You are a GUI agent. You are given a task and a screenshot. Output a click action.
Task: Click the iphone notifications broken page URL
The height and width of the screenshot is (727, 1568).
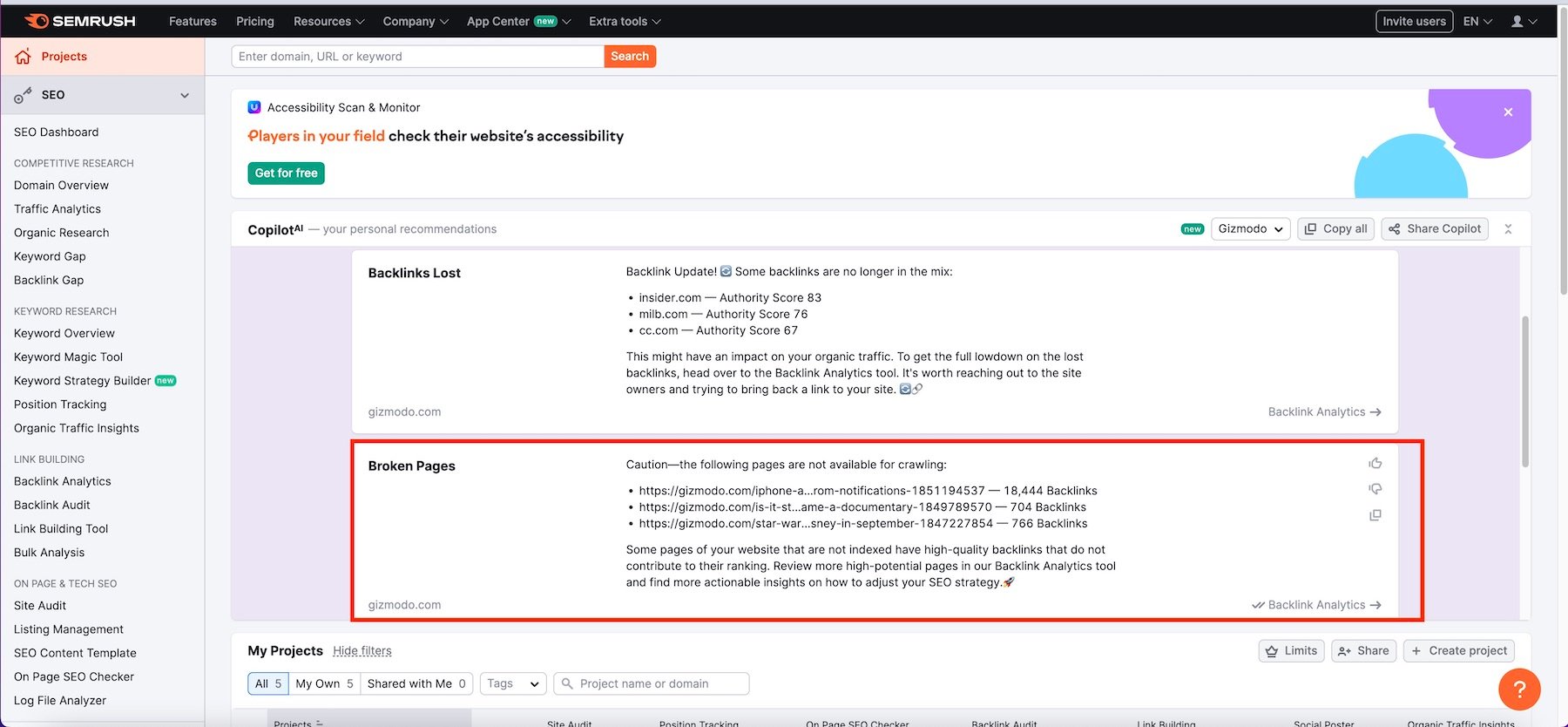[812, 491]
